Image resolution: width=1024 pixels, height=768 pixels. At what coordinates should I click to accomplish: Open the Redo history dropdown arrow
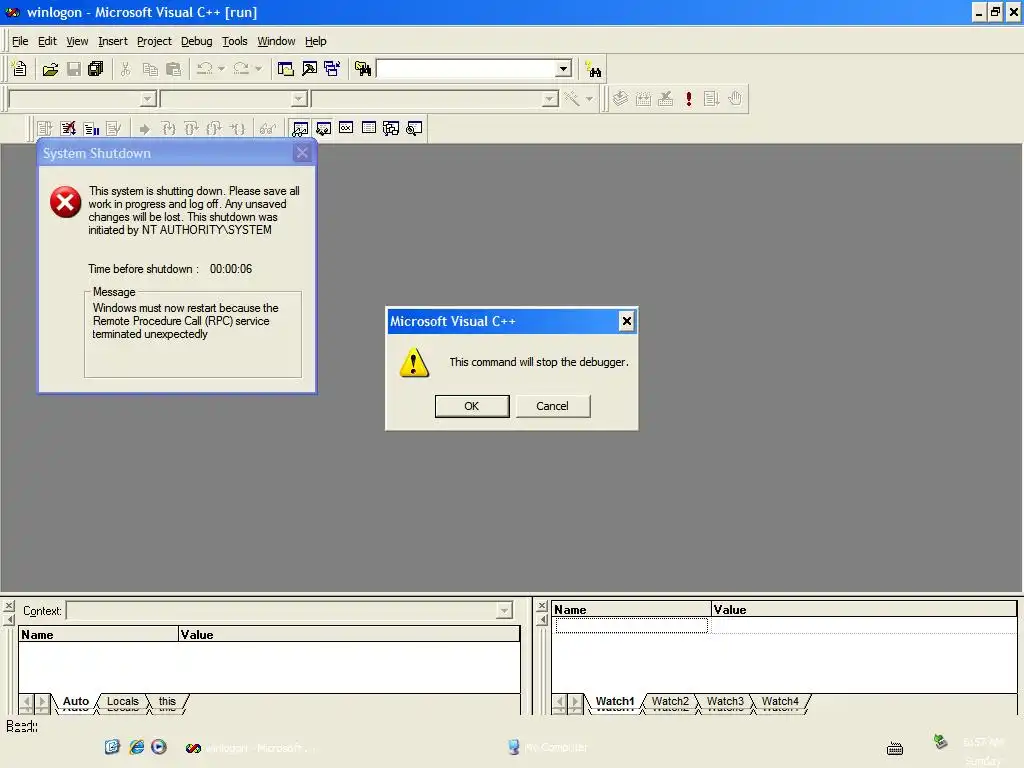tap(259, 69)
